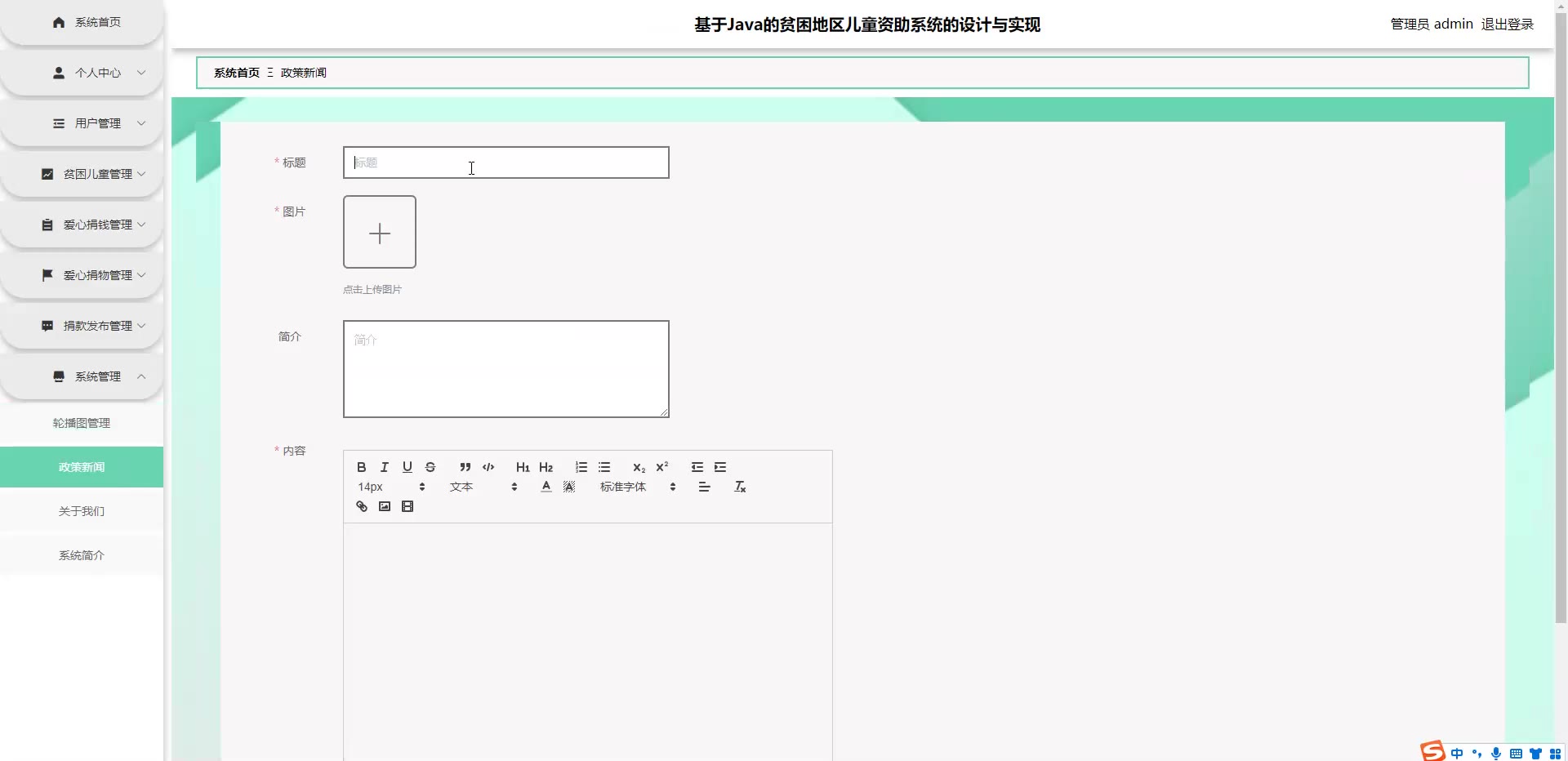Open 关于我们 submenu item
The width and height of the screenshot is (1568, 761).
[82, 511]
